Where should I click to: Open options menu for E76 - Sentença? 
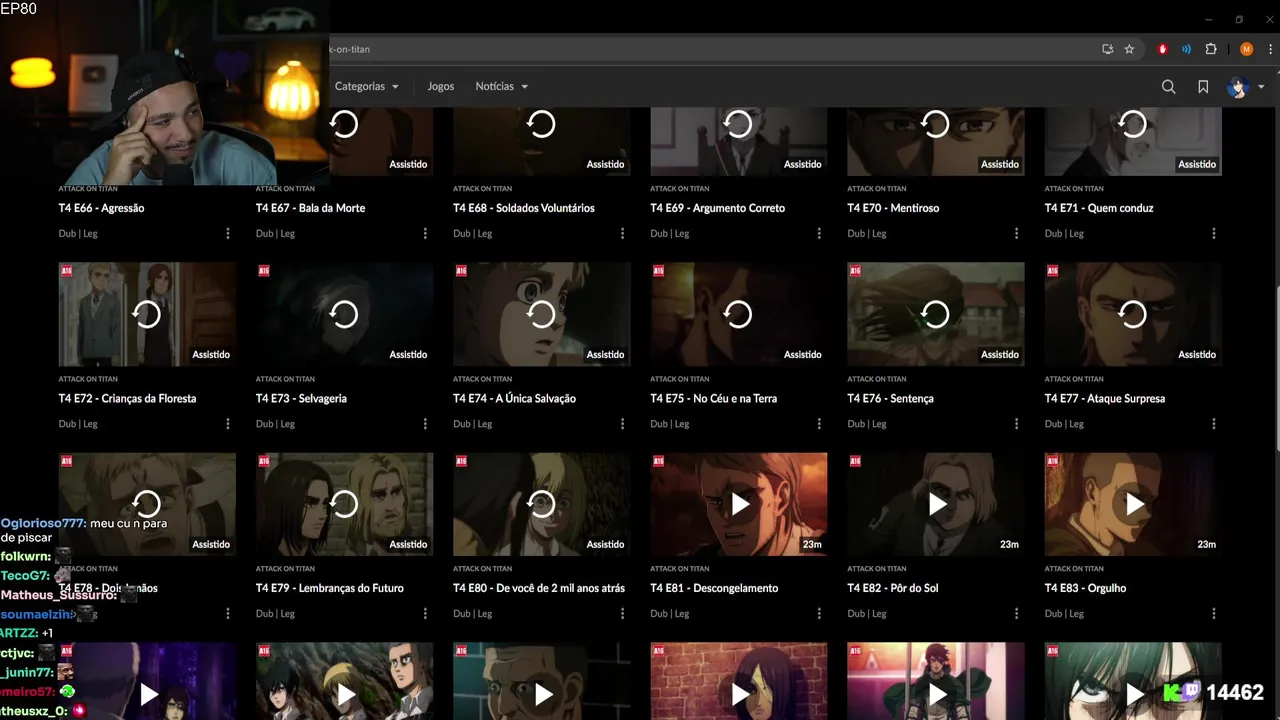tap(1016, 424)
